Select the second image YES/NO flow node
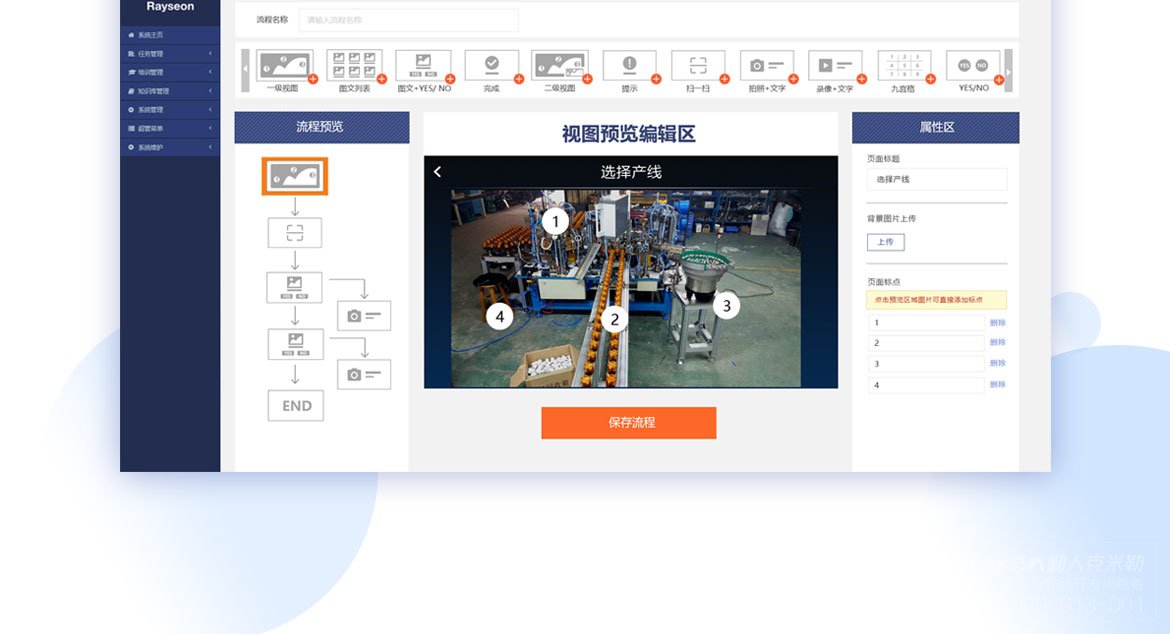1170x634 pixels. point(295,344)
